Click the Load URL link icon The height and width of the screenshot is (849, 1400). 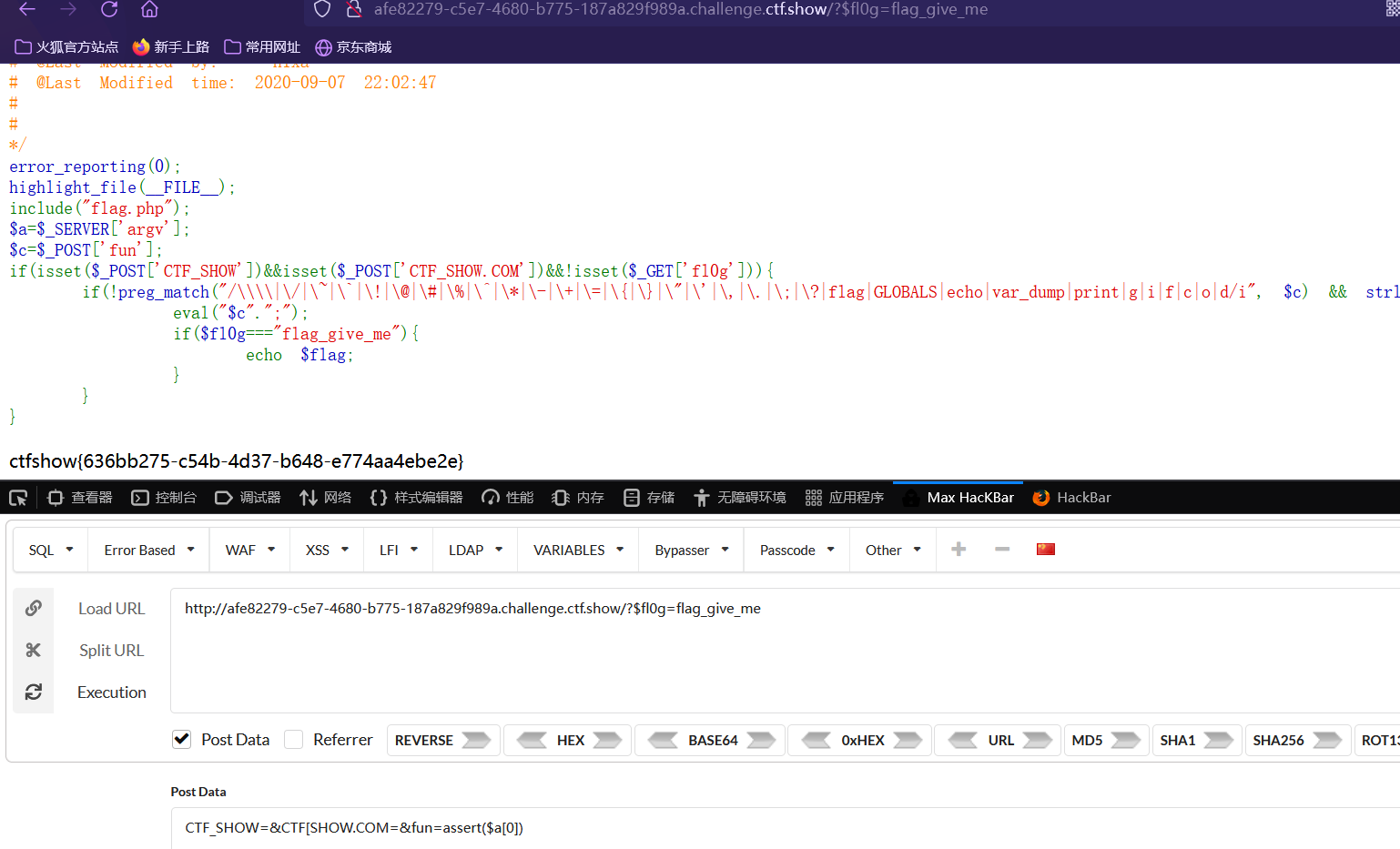pos(34,608)
